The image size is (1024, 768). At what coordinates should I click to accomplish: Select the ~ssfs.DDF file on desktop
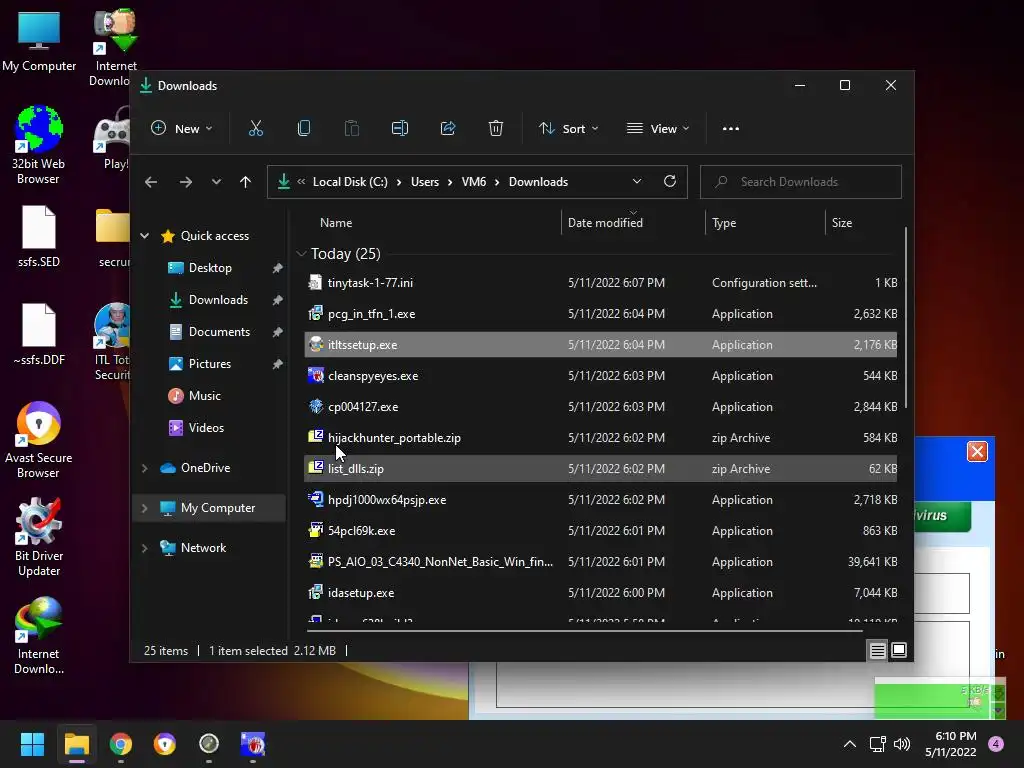tap(39, 334)
